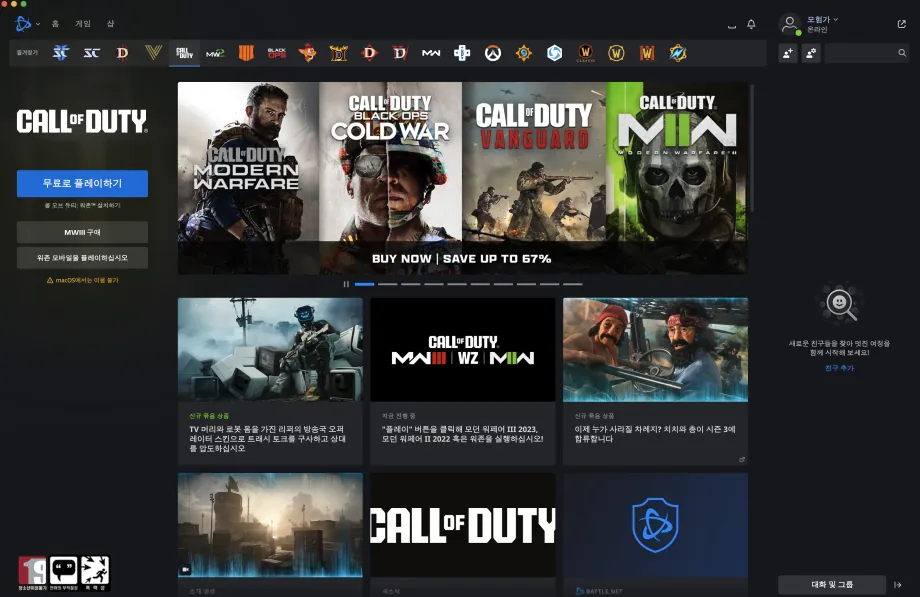Open the 게임 menu
The height and width of the screenshot is (597, 920).
coord(83,24)
